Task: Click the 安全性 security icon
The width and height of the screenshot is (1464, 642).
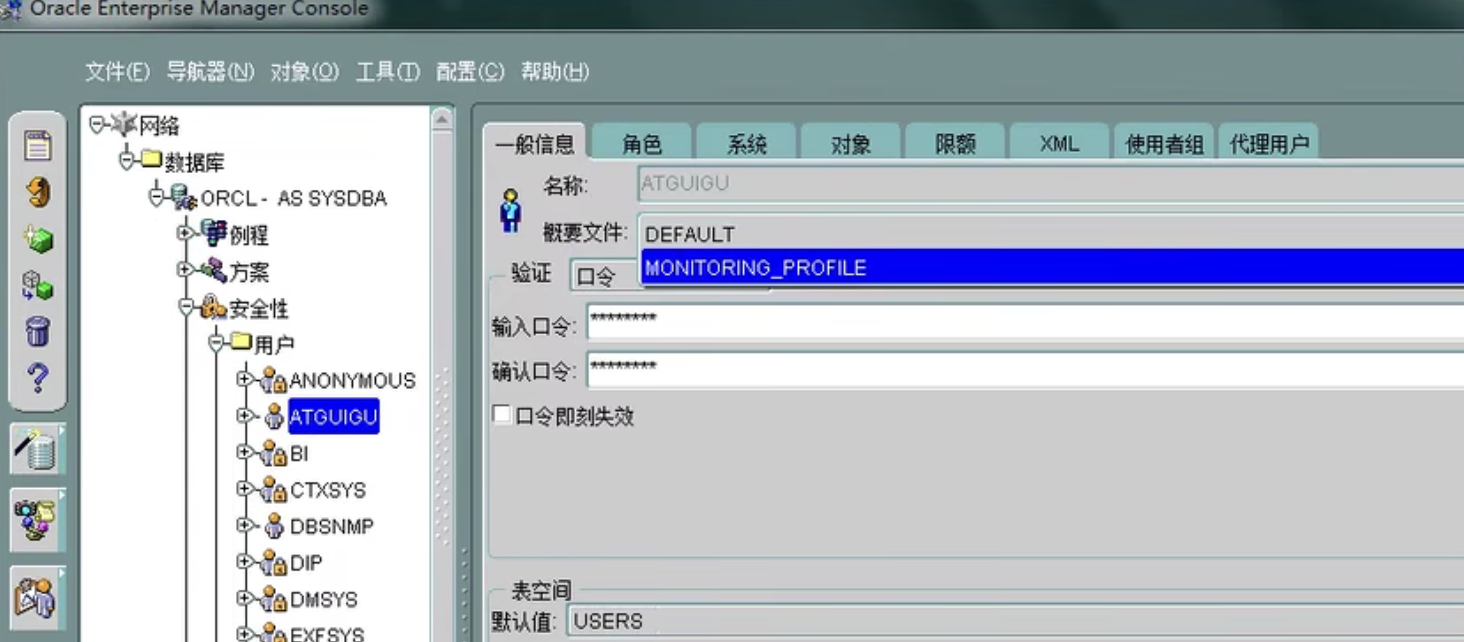Action: tap(213, 307)
